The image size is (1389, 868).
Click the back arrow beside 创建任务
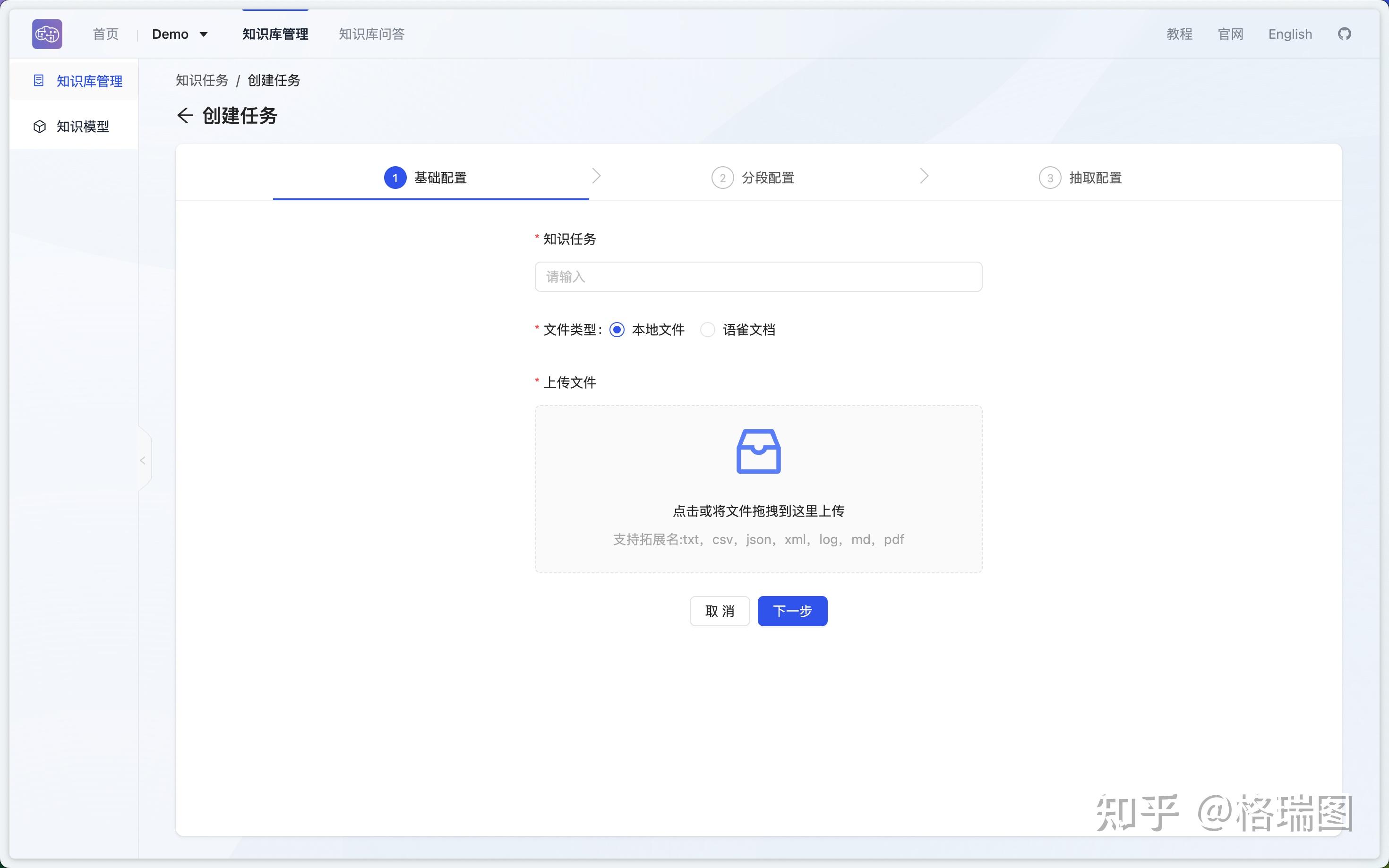click(x=185, y=115)
